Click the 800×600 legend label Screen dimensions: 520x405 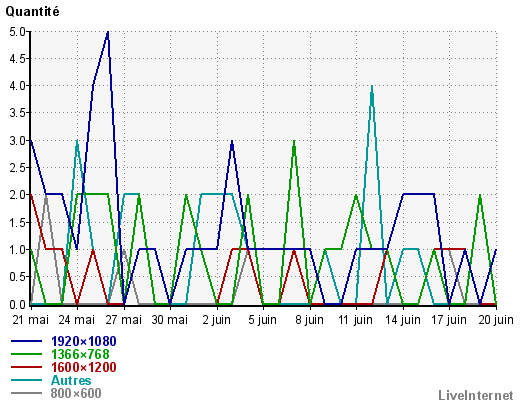pos(76,393)
